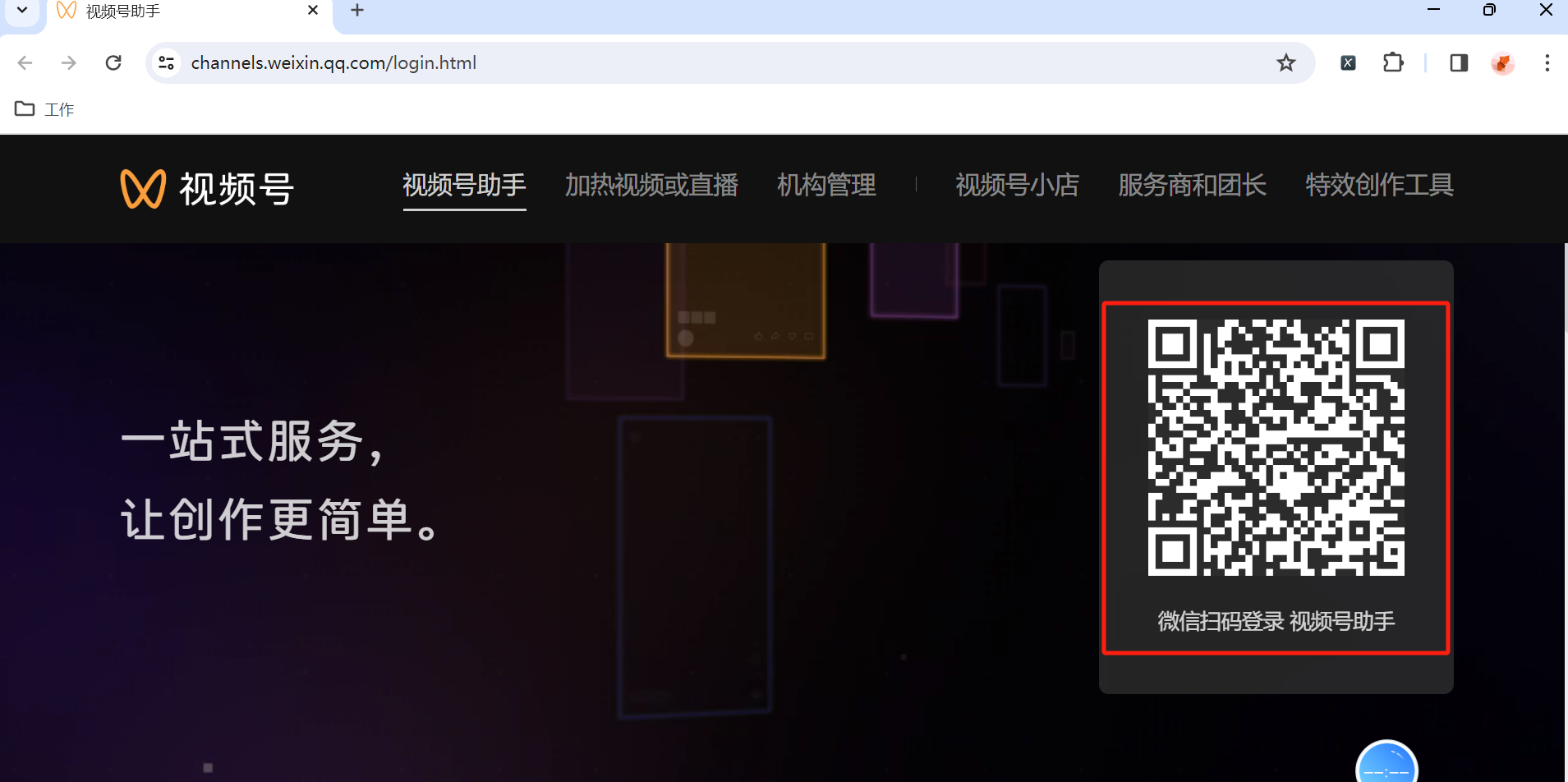Screen dimensions: 1568x782
Task: Open 视频号小店 navigation link
Action: coord(1017,186)
